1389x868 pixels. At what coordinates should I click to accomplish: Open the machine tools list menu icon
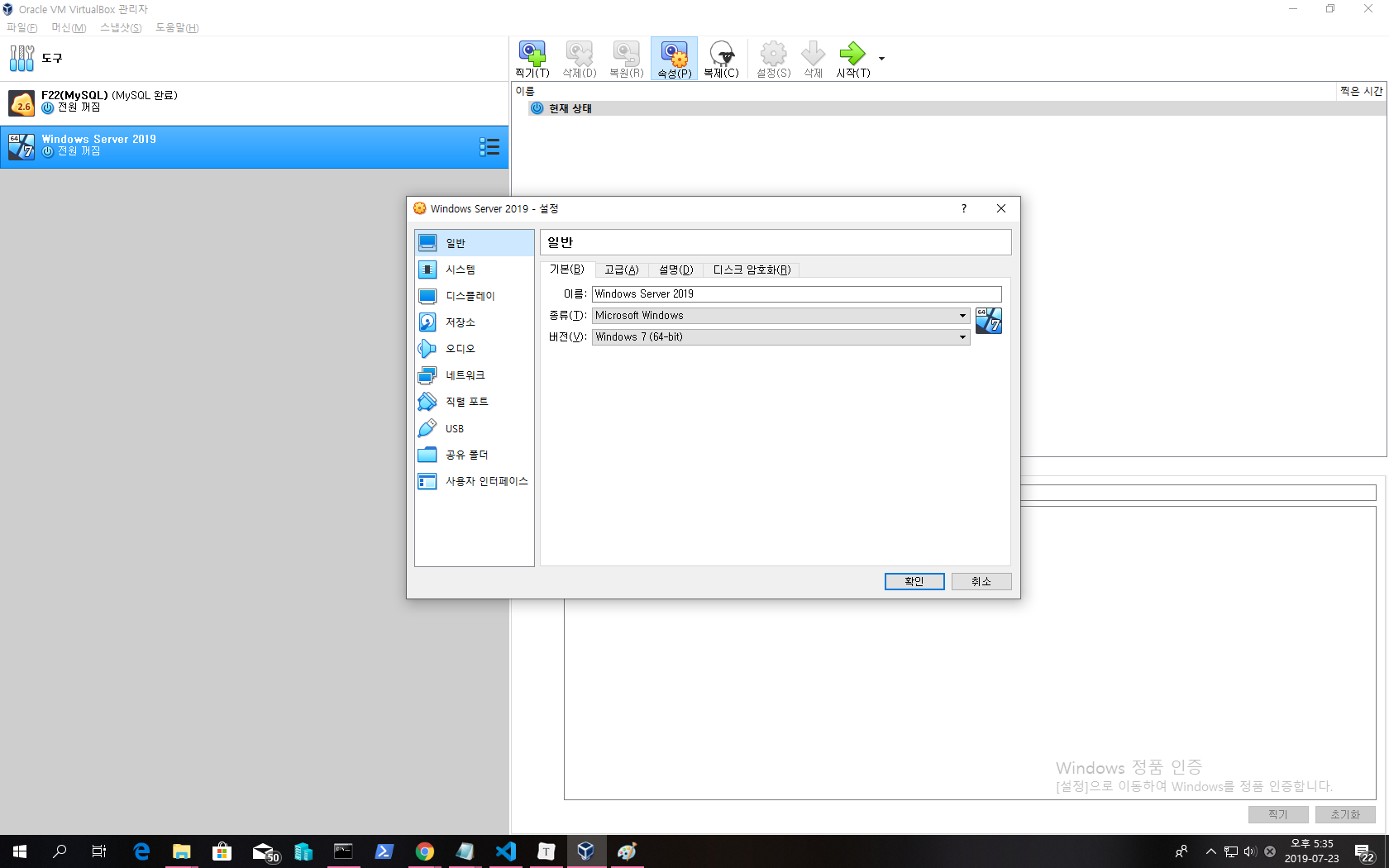(x=489, y=146)
